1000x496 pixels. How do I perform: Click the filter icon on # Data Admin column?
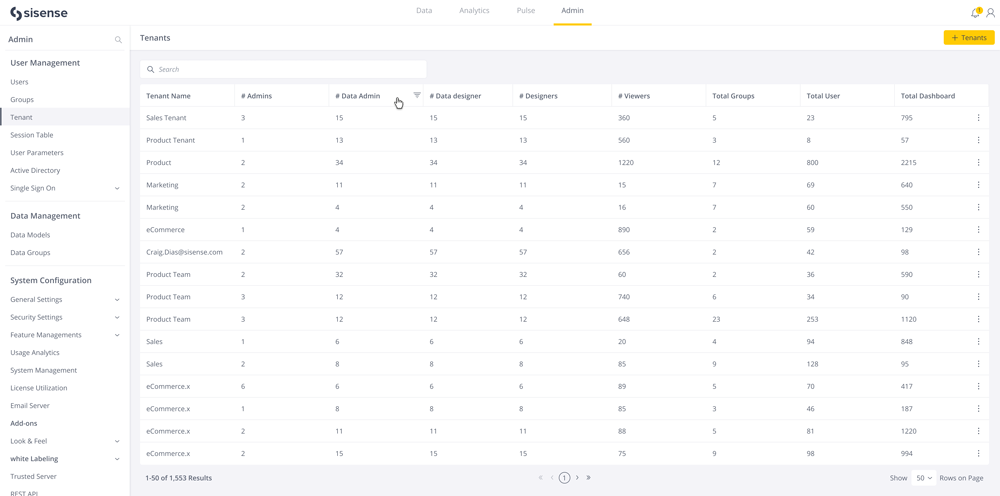[x=417, y=94]
